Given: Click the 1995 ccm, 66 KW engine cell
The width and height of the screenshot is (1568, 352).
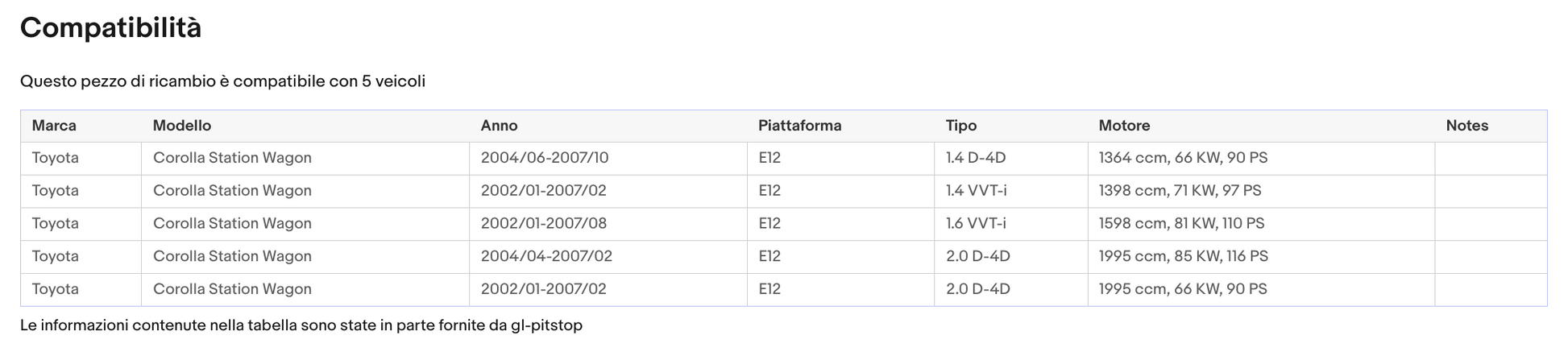Looking at the screenshot, I should pyautogui.click(x=1261, y=289).
